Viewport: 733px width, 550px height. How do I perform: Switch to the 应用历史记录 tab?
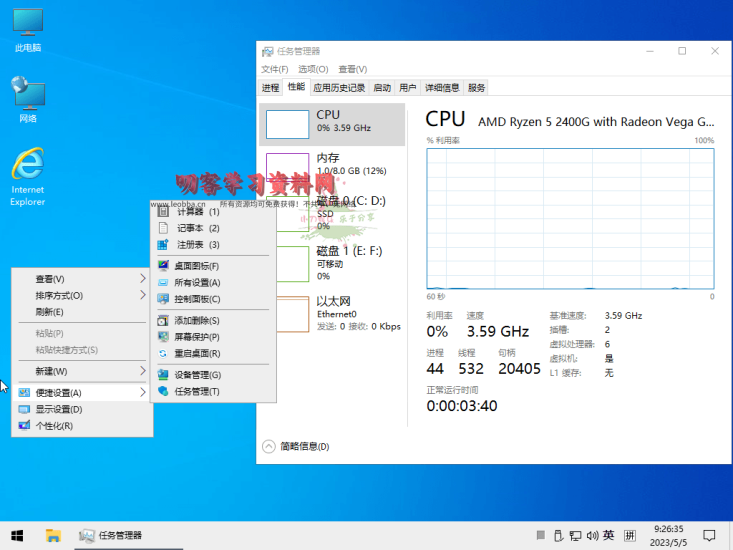coord(339,88)
